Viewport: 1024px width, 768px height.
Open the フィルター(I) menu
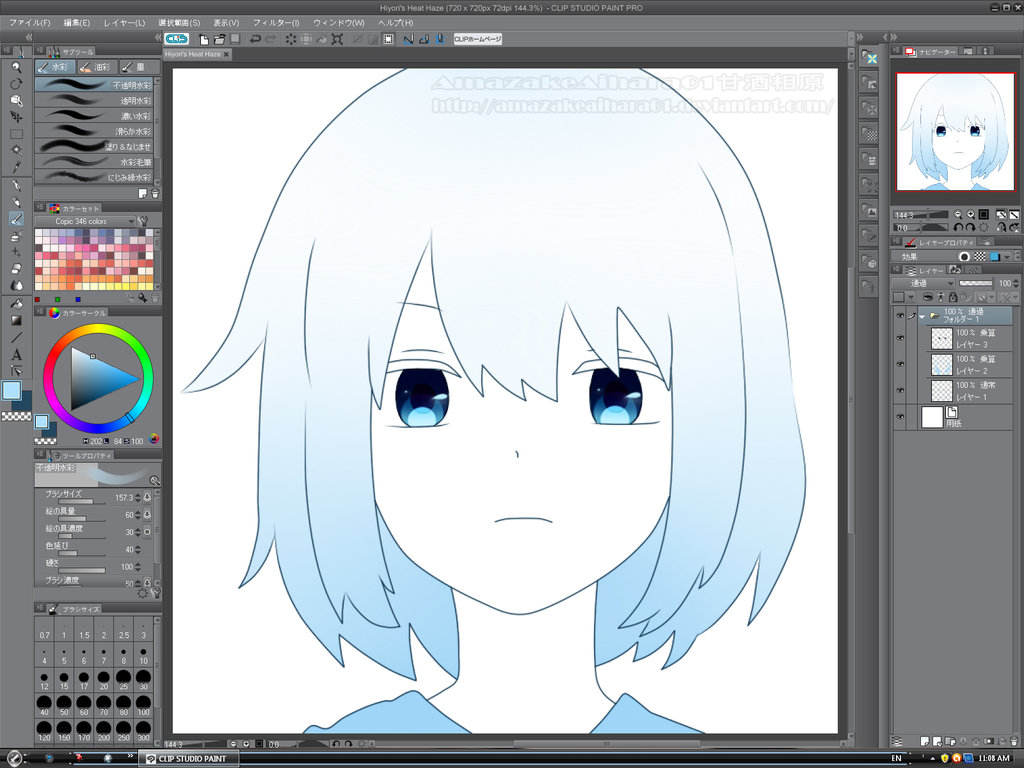[x=275, y=22]
